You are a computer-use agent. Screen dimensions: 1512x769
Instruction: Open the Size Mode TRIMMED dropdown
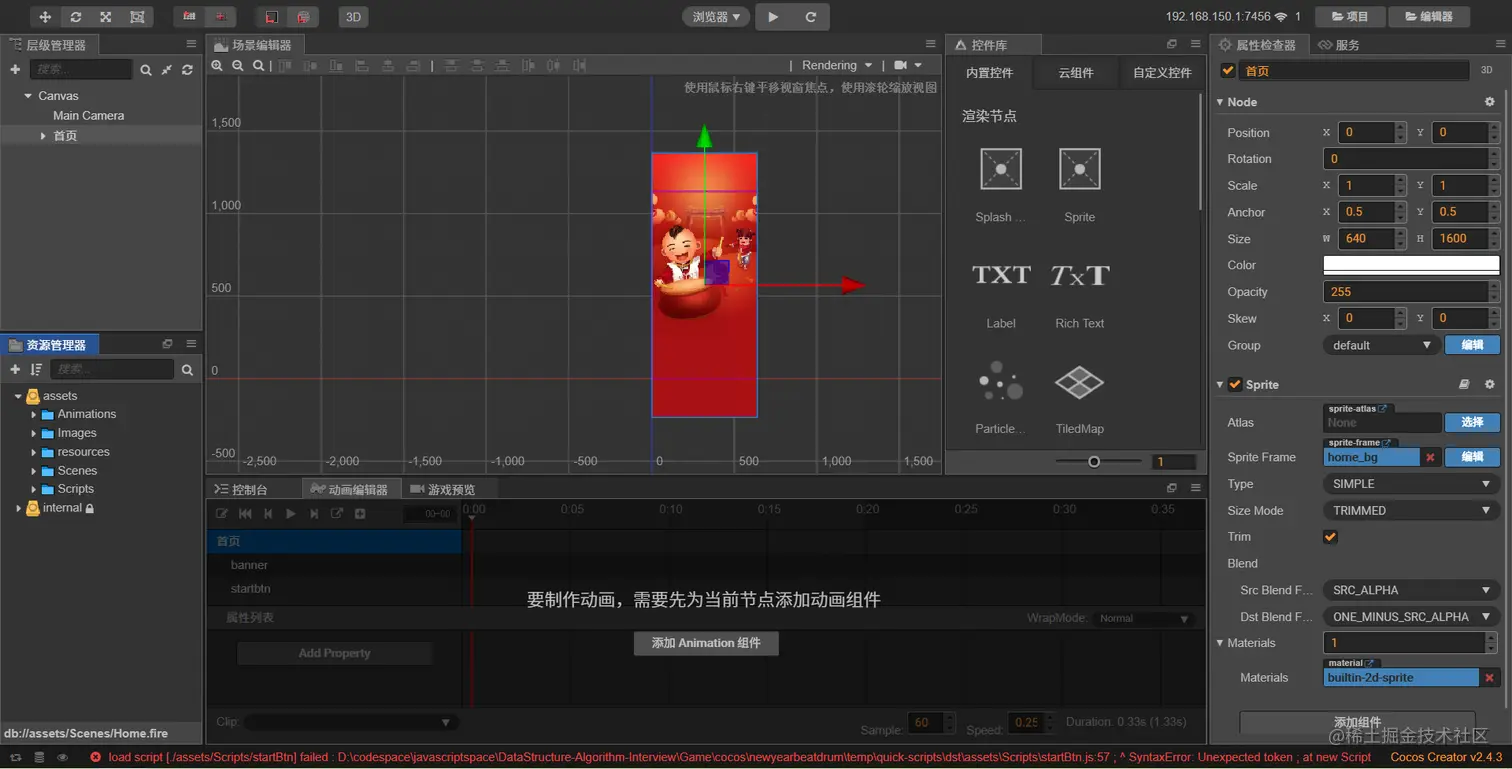tap(1410, 511)
